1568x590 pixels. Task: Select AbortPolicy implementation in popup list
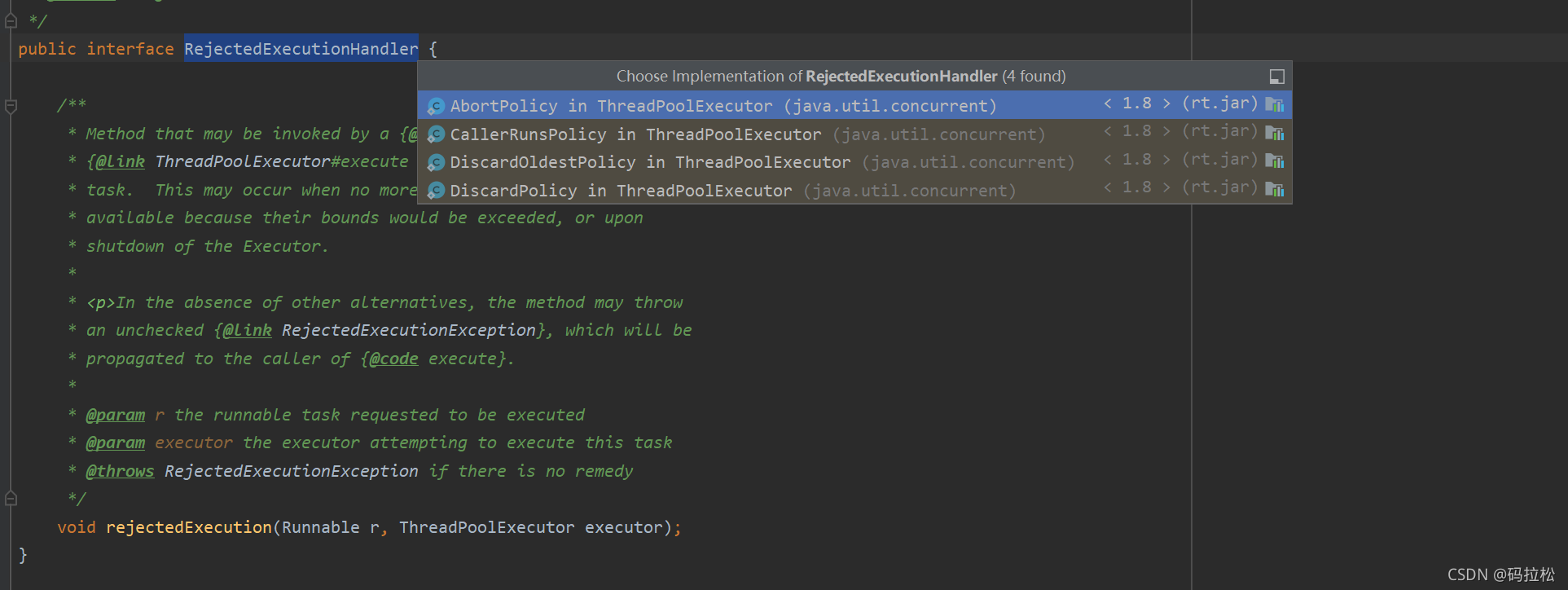pyautogui.click(x=854, y=105)
